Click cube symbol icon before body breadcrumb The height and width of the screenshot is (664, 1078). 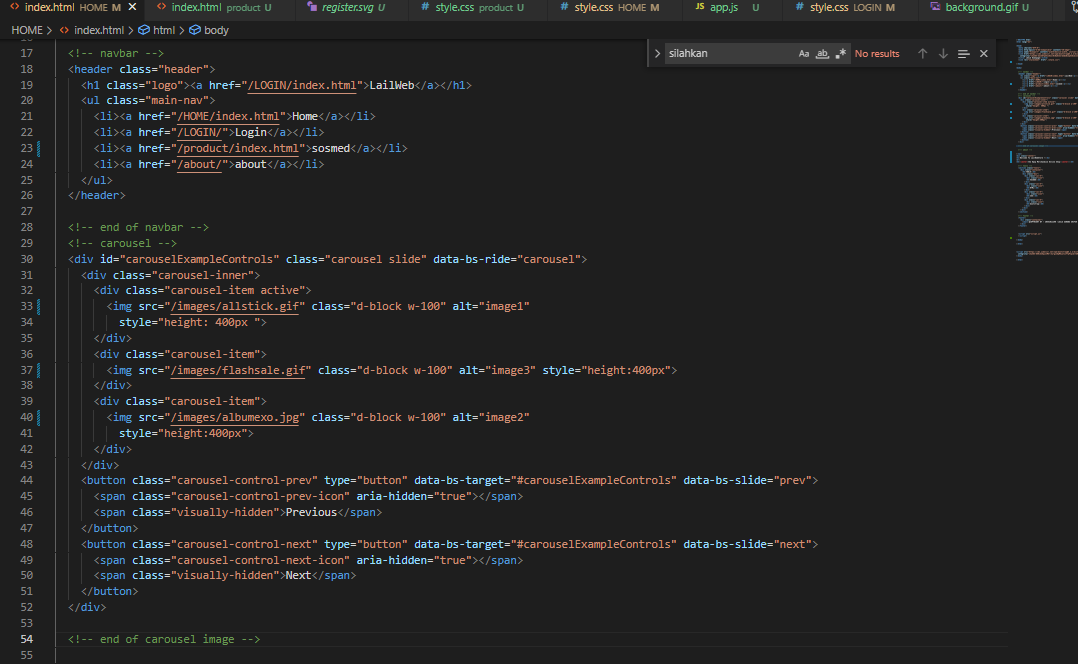[x=195, y=30]
